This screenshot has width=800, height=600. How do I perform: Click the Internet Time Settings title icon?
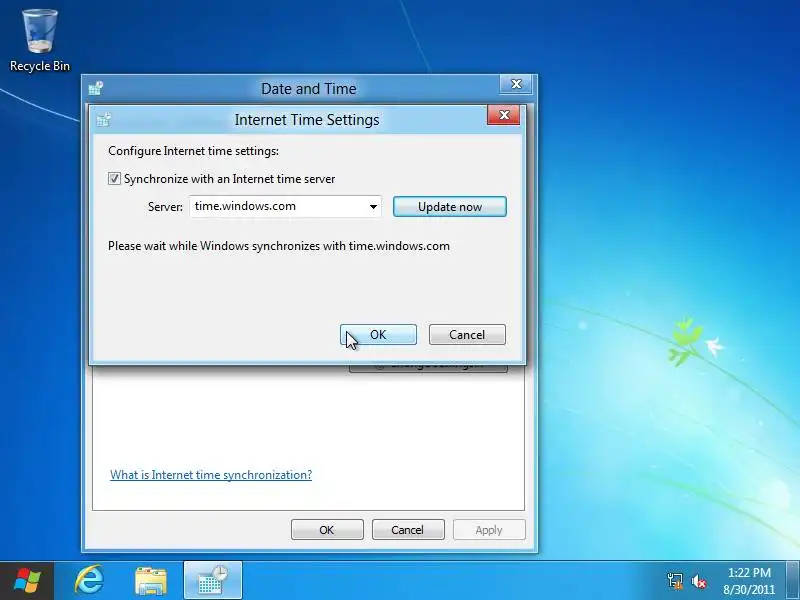coord(104,119)
